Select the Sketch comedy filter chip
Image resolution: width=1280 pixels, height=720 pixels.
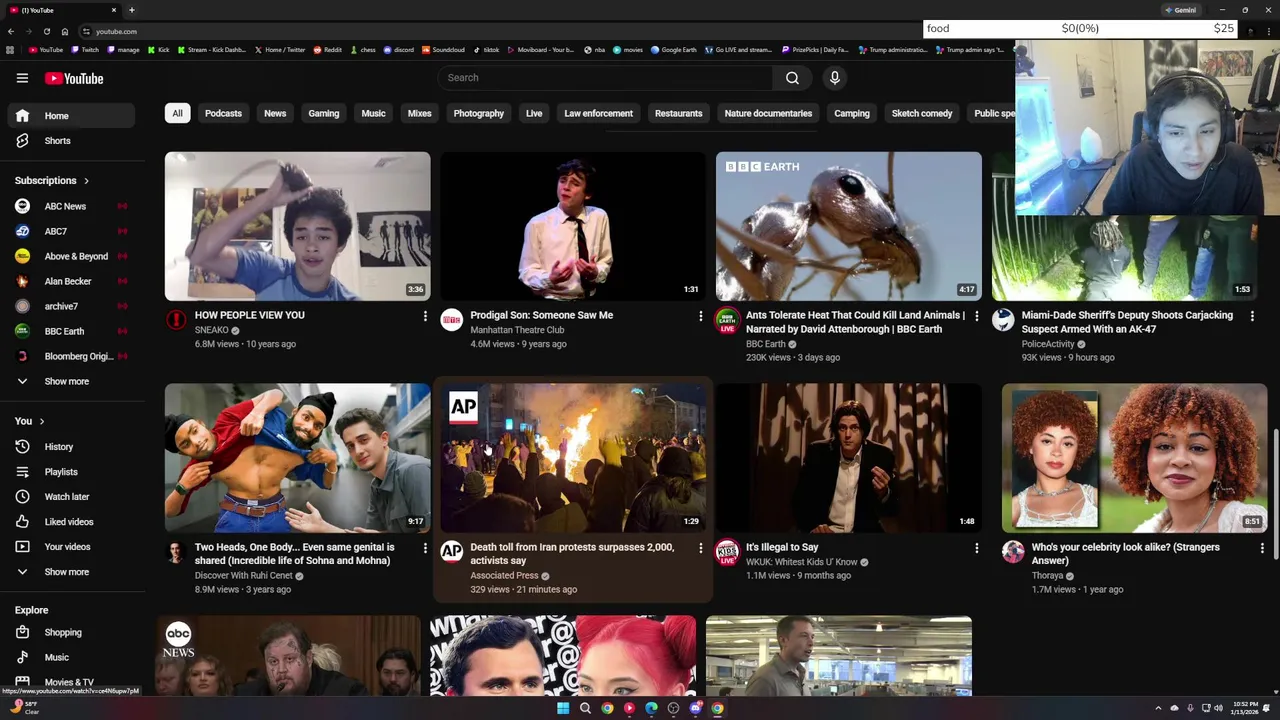(922, 113)
